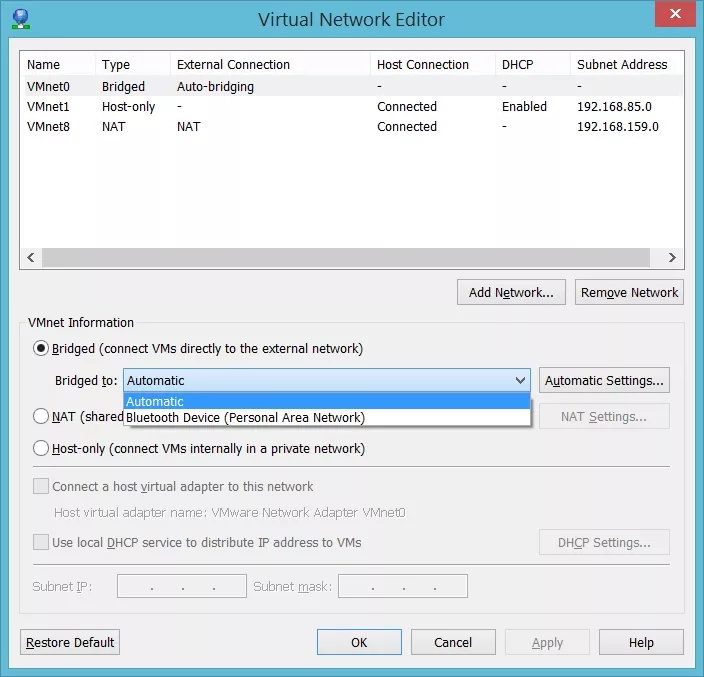Click the 192.168.85.0 subnet address cell

tap(614, 106)
